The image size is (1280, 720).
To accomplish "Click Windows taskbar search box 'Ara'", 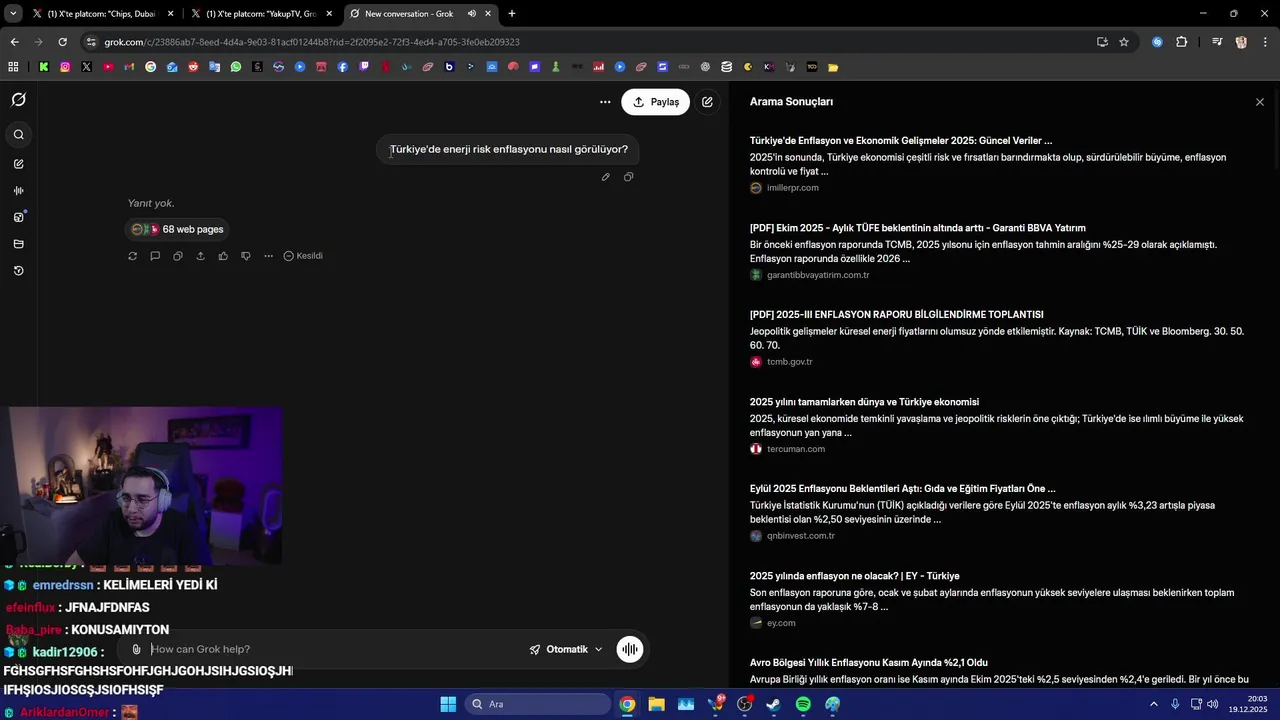I will click(539, 704).
